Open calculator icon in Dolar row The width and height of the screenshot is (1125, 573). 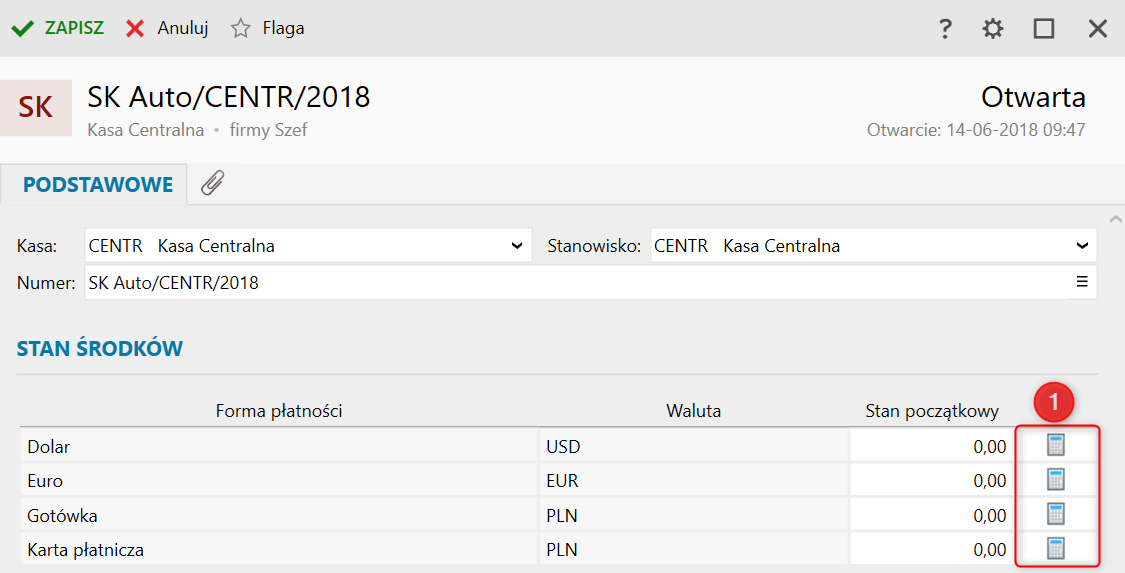(1055, 446)
